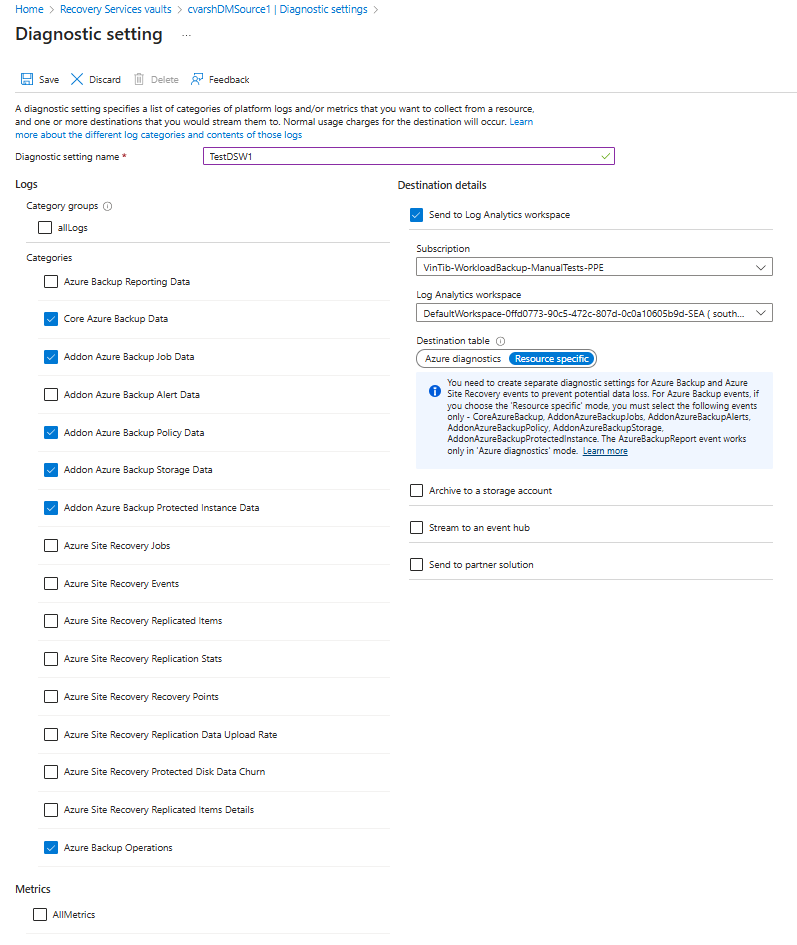
Task: Click the Discard X icon
Action: pyautogui.click(x=77, y=79)
